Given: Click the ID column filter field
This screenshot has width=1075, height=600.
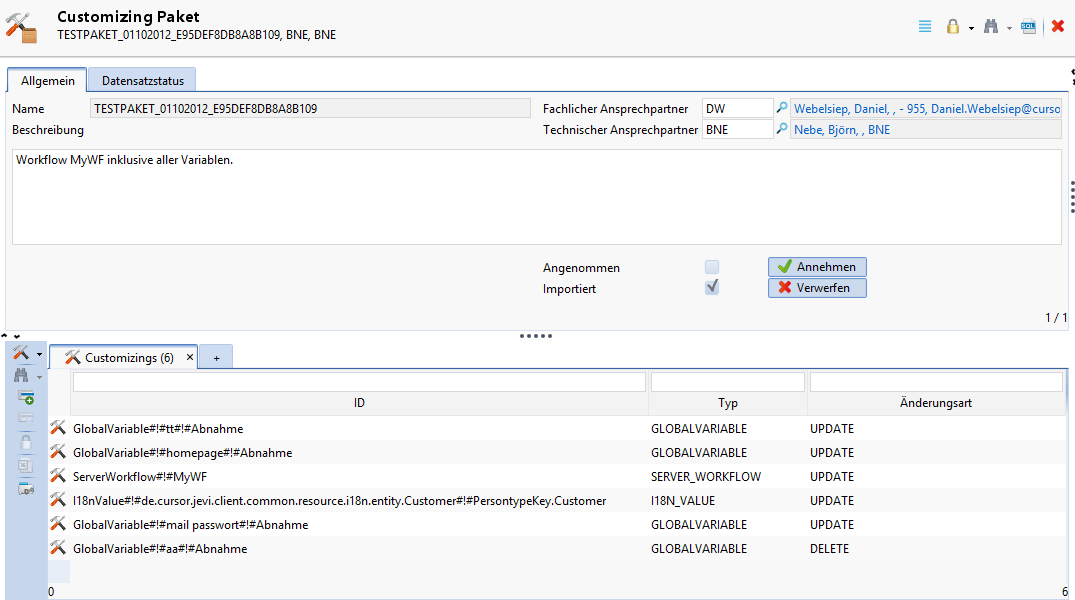Looking at the screenshot, I should (x=359, y=382).
